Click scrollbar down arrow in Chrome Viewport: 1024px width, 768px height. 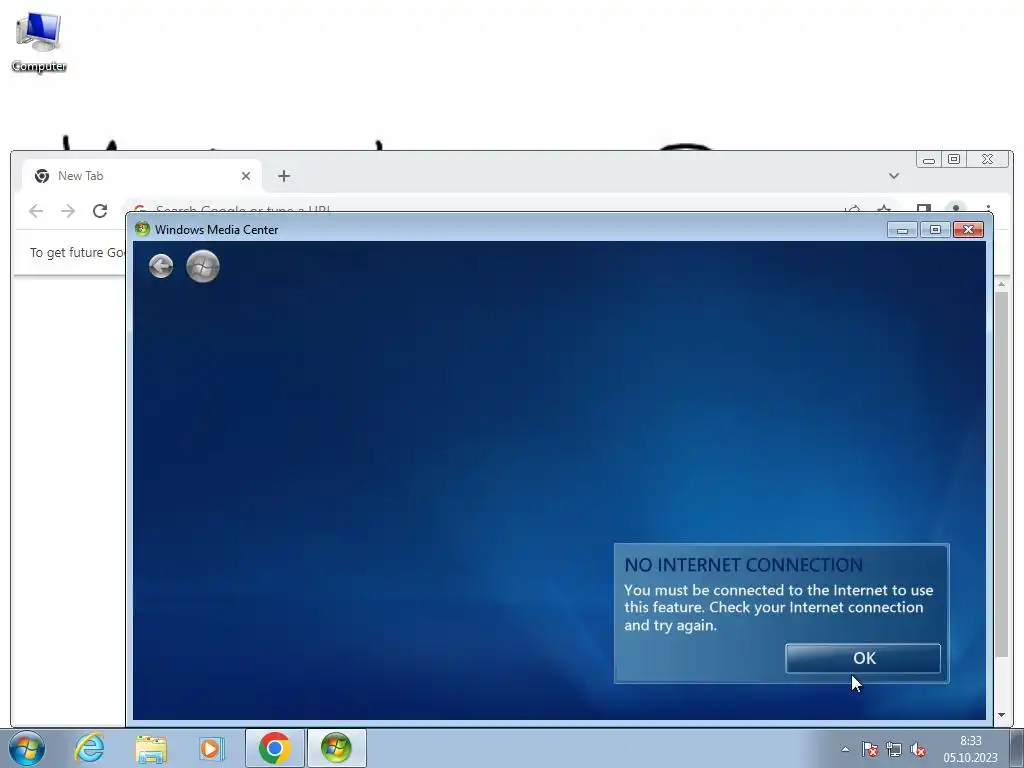[x=1002, y=714]
